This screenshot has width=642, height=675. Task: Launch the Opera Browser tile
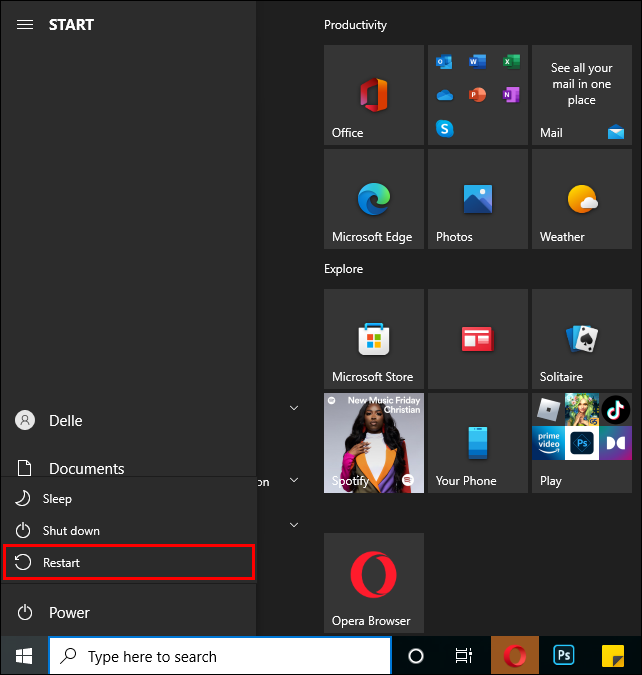click(374, 583)
